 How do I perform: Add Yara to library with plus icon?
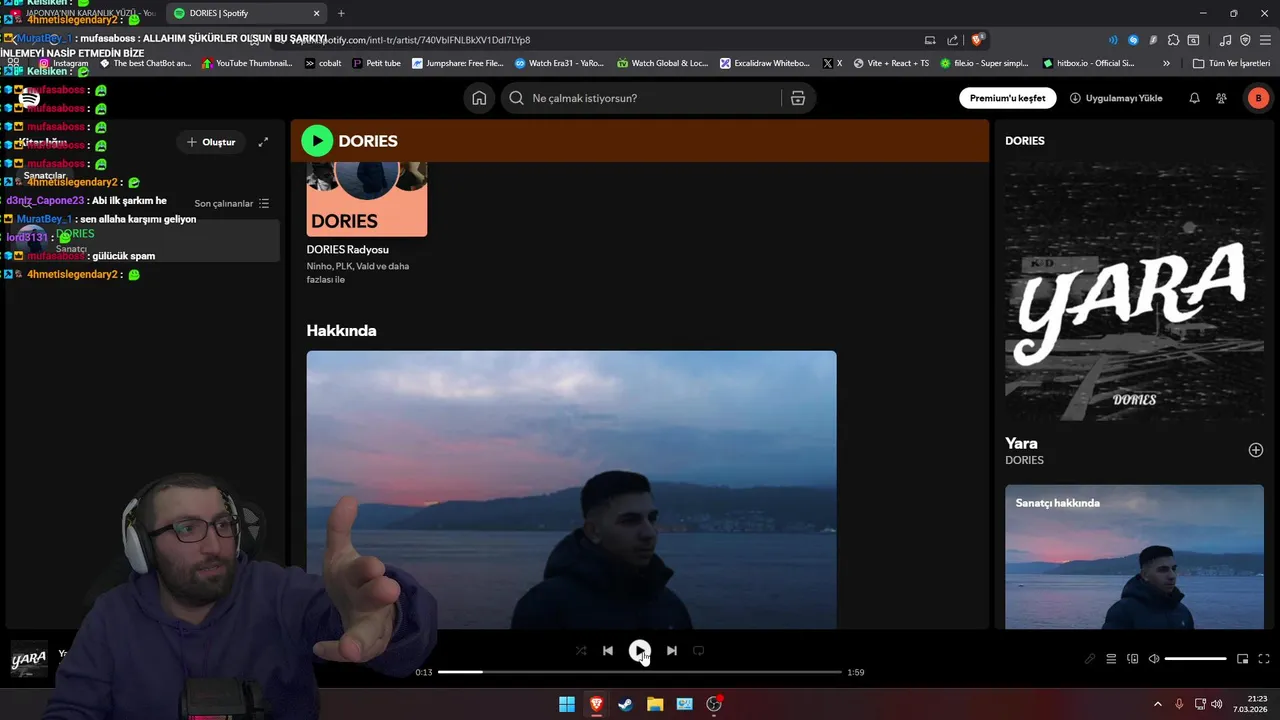1256,450
